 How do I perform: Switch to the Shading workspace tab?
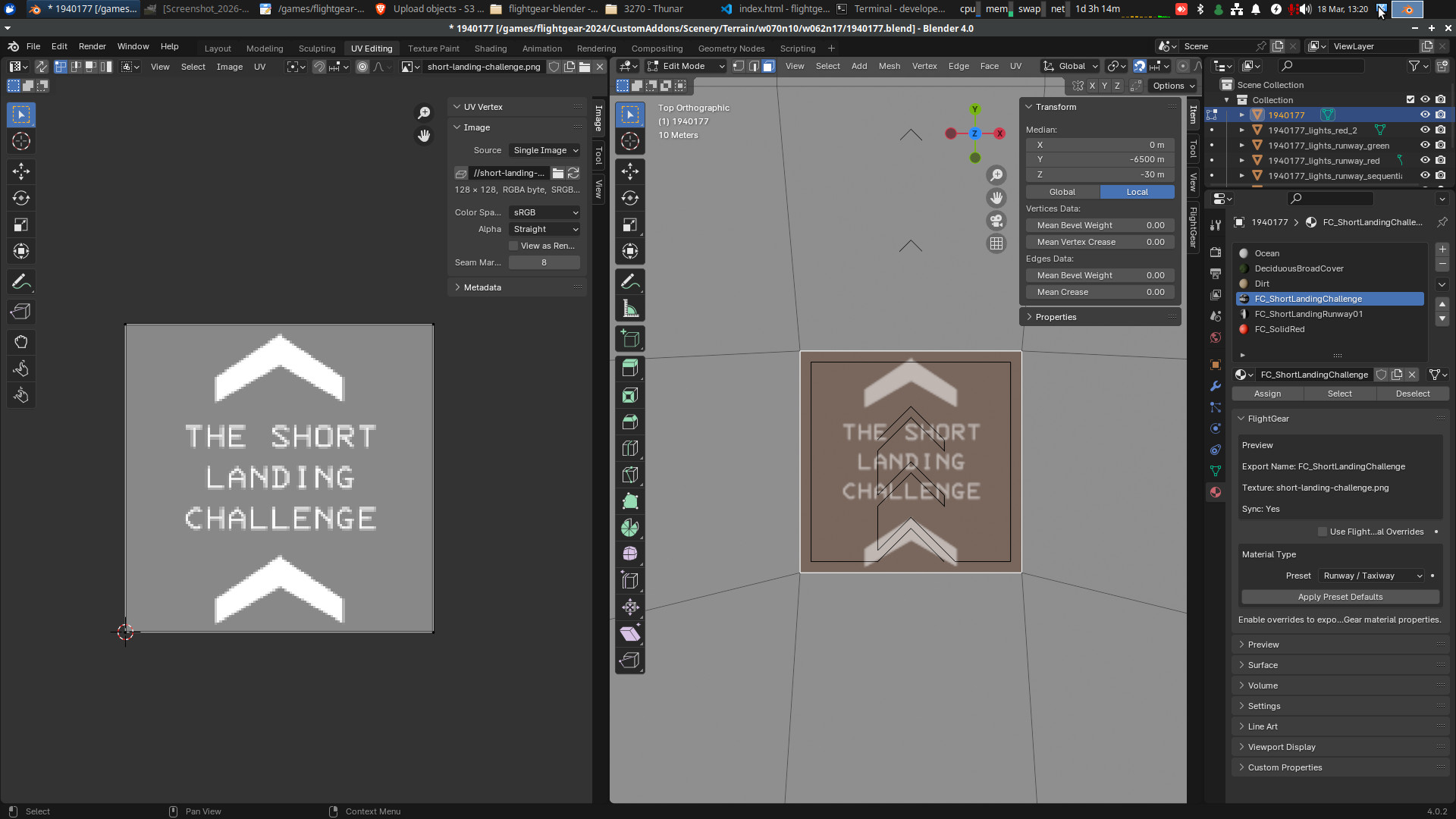click(x=490, y=48)
